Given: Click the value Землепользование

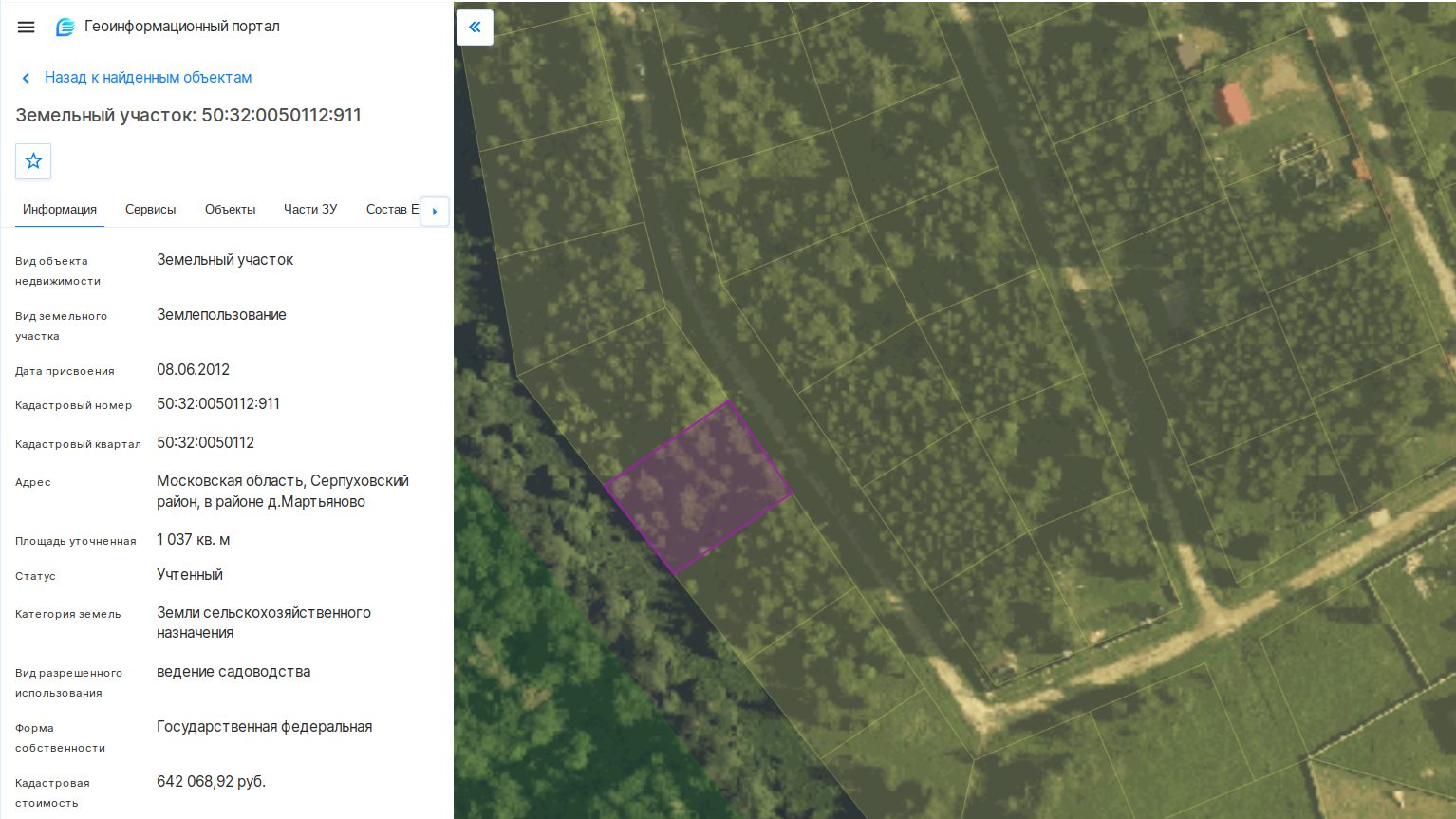Looking at the screenshot, I should 221,315.
